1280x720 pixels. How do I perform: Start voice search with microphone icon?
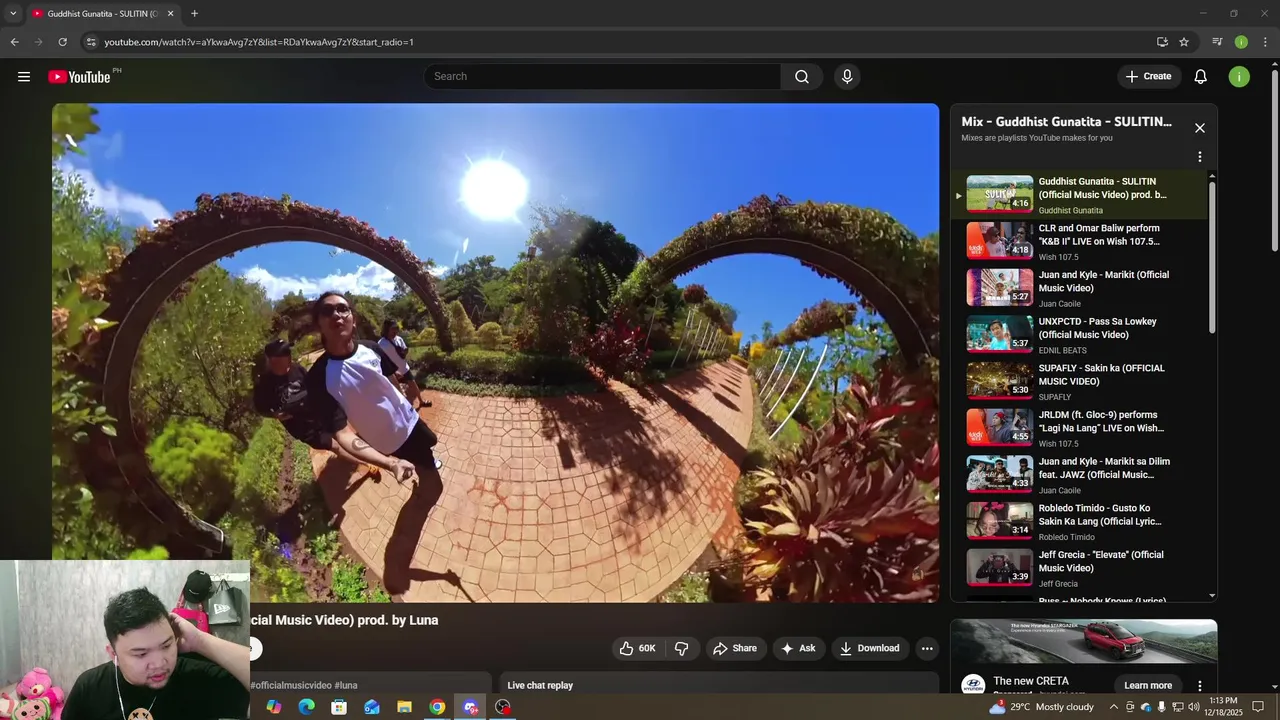(x=847, y=77)
